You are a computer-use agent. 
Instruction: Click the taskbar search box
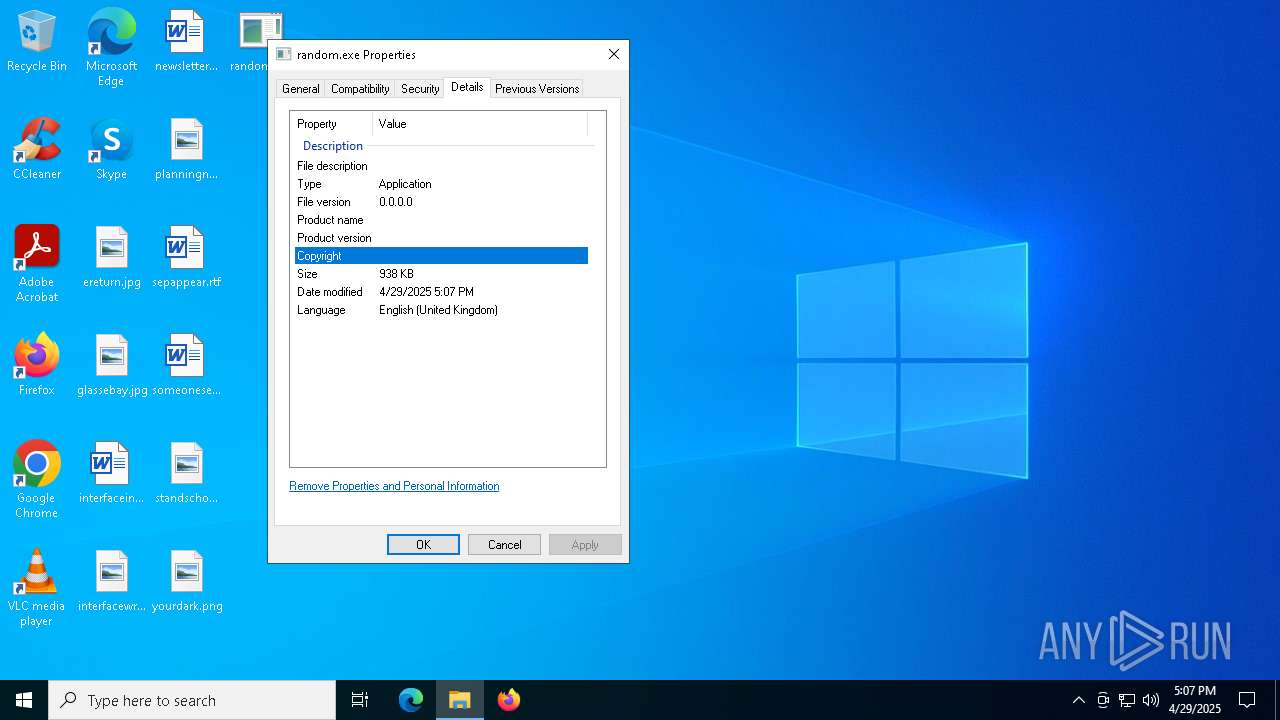tap(192, 700)
